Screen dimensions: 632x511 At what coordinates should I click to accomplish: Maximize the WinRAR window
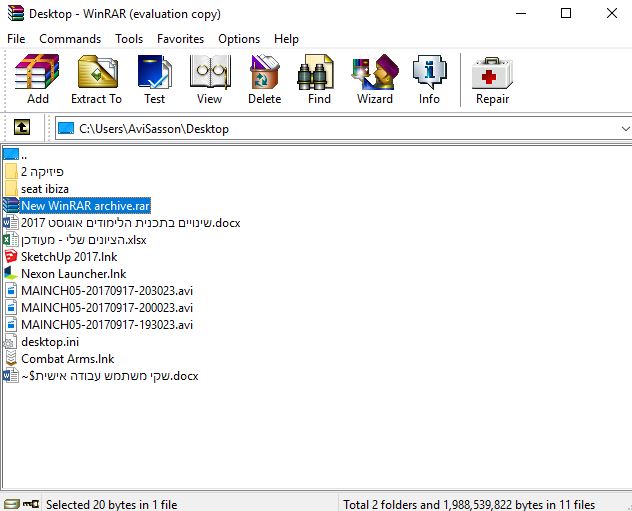click(x=566, y=13)
